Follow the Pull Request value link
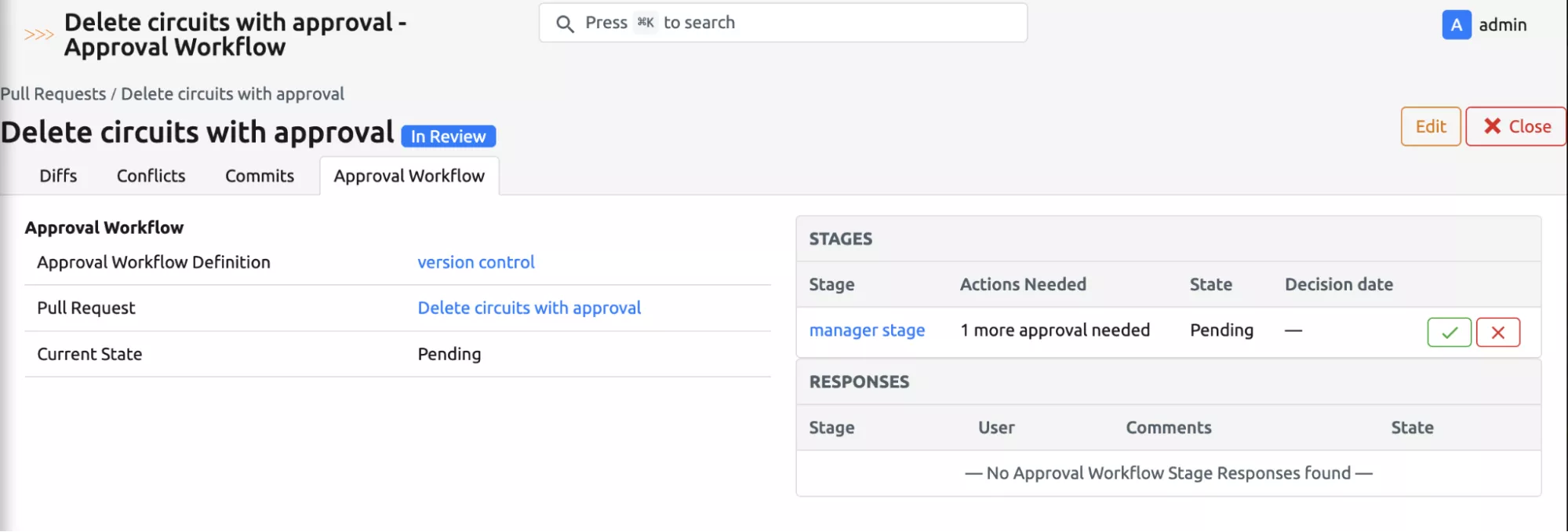The width and height of the screenshot is (1568, 532). pyautogui.click(x=529, y=308)
